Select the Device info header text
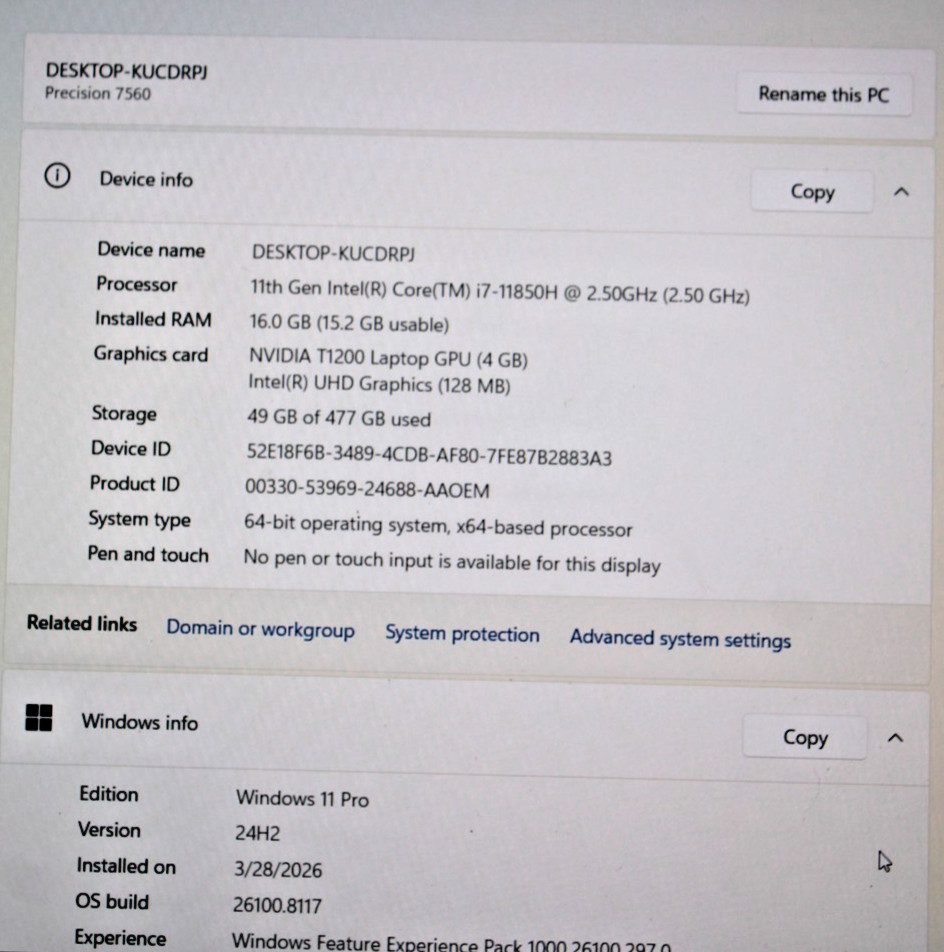 click(146, 179)
